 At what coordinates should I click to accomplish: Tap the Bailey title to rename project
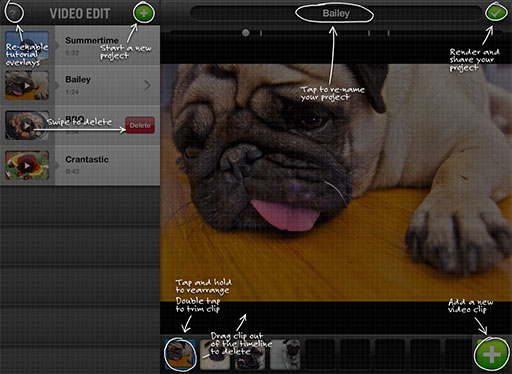coord(336,13)
